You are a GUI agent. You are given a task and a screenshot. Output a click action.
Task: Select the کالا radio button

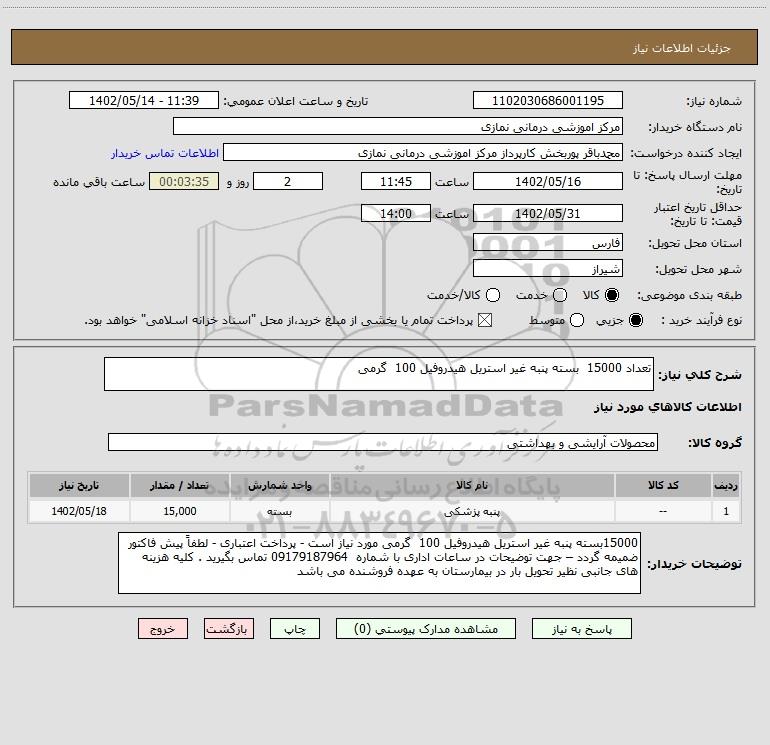point(612,295)
